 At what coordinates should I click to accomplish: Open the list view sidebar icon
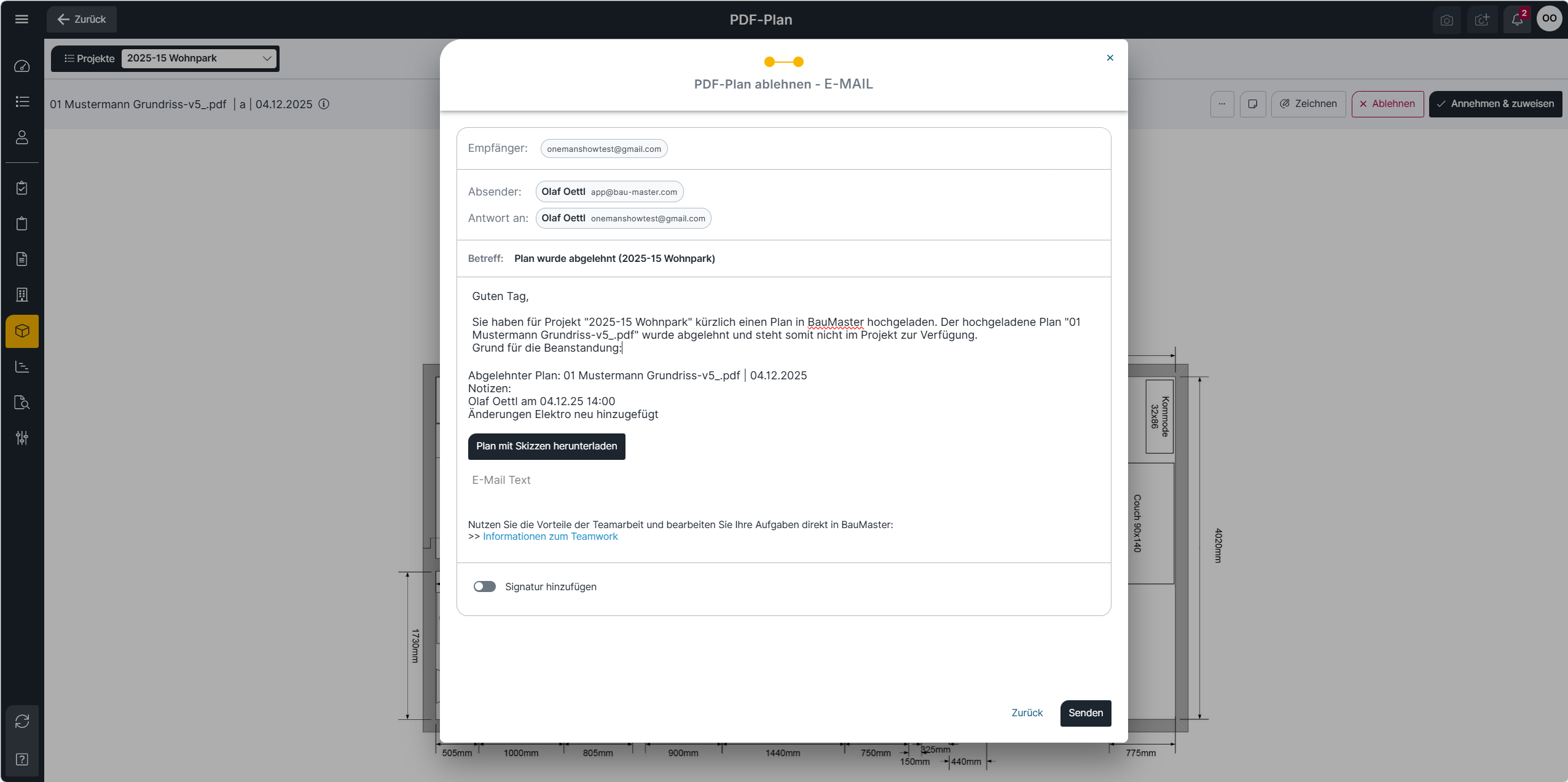(22, 101)
